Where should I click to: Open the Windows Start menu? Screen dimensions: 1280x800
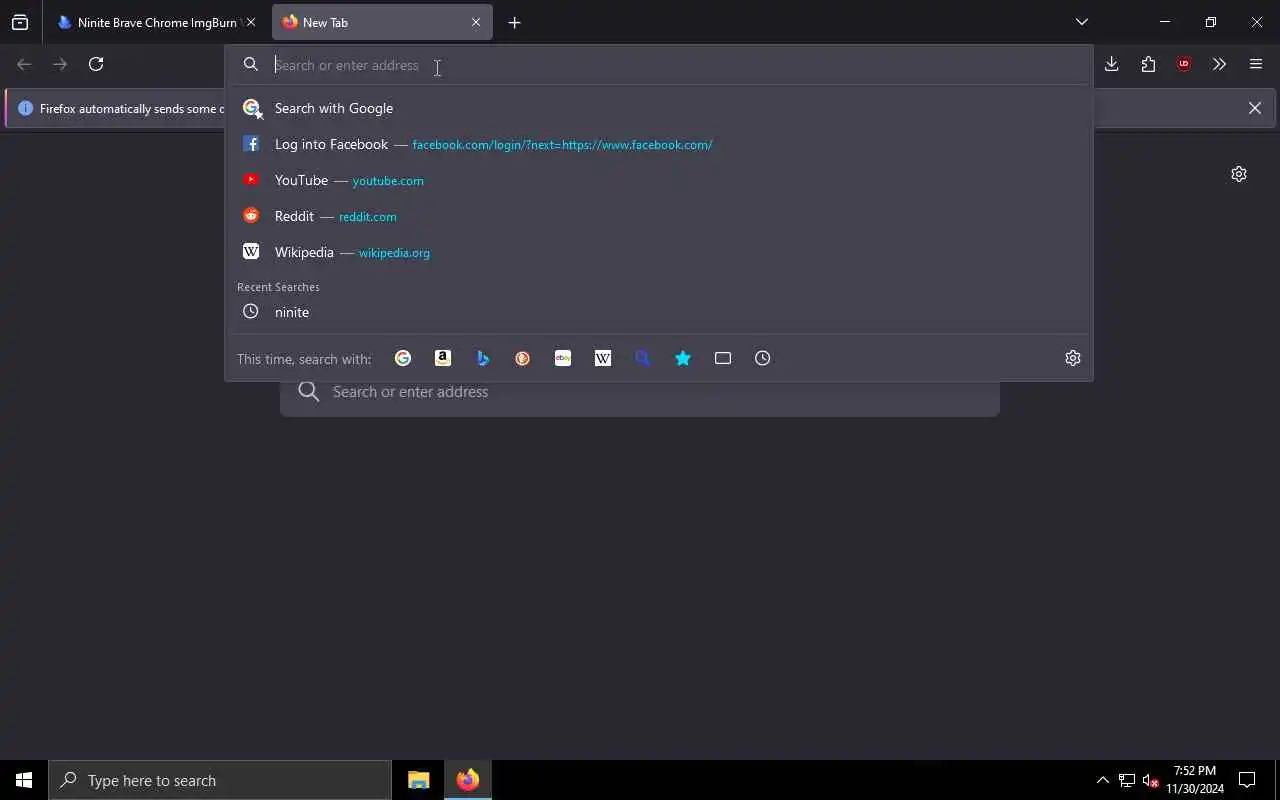coord(24,780)
